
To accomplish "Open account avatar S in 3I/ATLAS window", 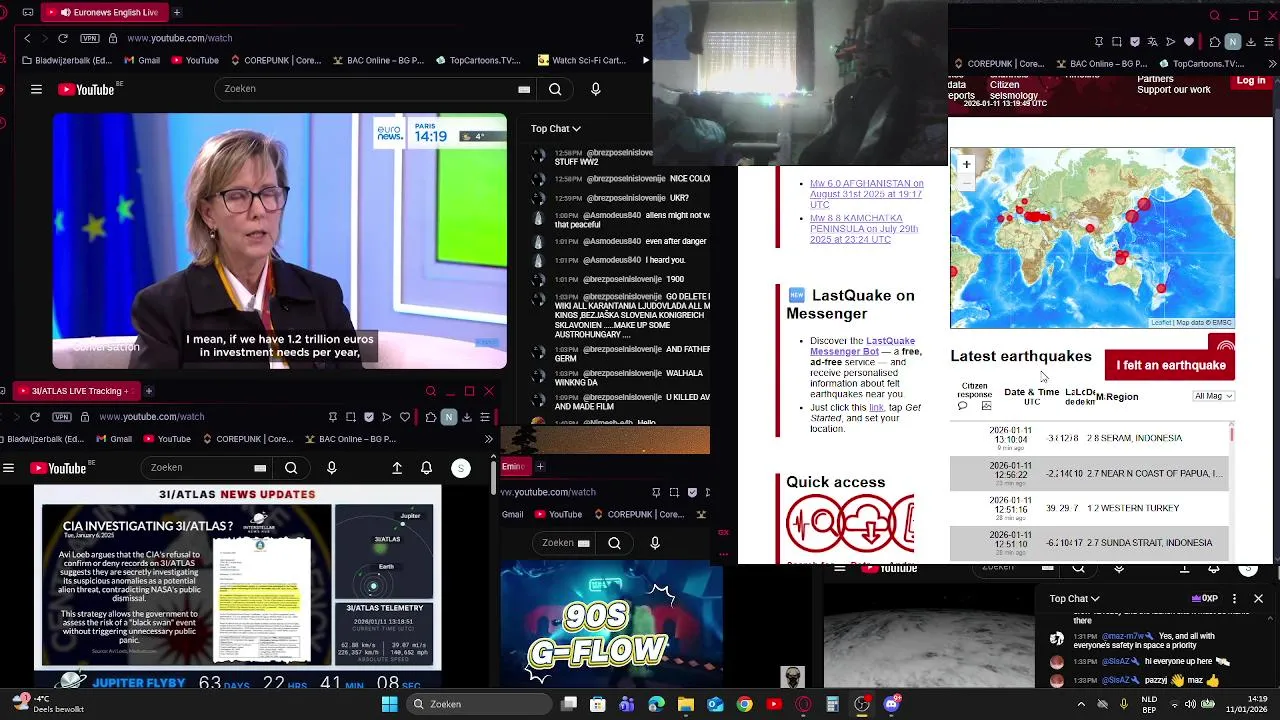I will pos(461,468).
